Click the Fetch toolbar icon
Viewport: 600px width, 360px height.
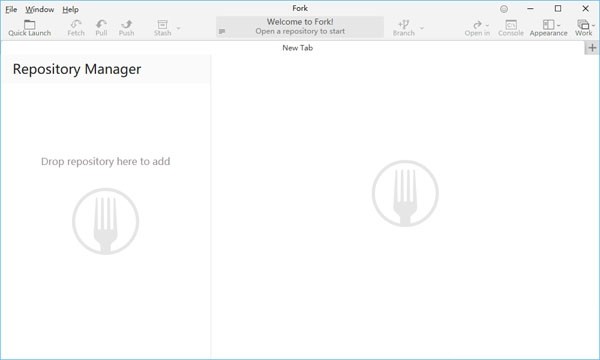click(76, 24)
